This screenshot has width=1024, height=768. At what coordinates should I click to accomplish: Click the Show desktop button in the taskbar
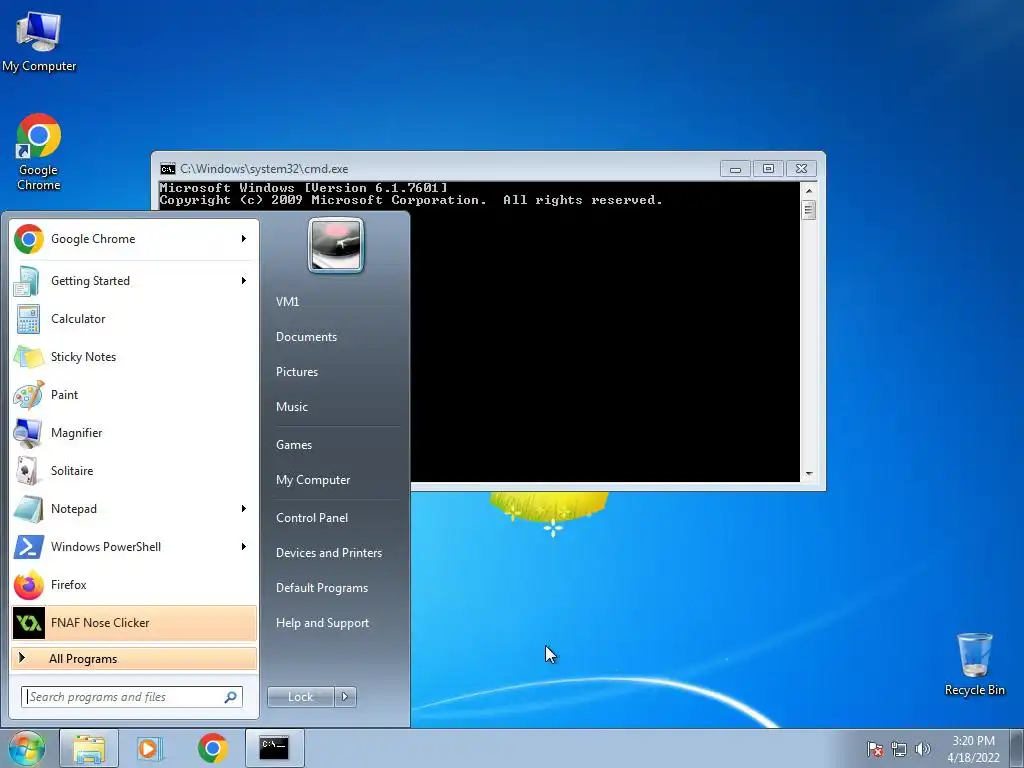(x=1017, y=748)
